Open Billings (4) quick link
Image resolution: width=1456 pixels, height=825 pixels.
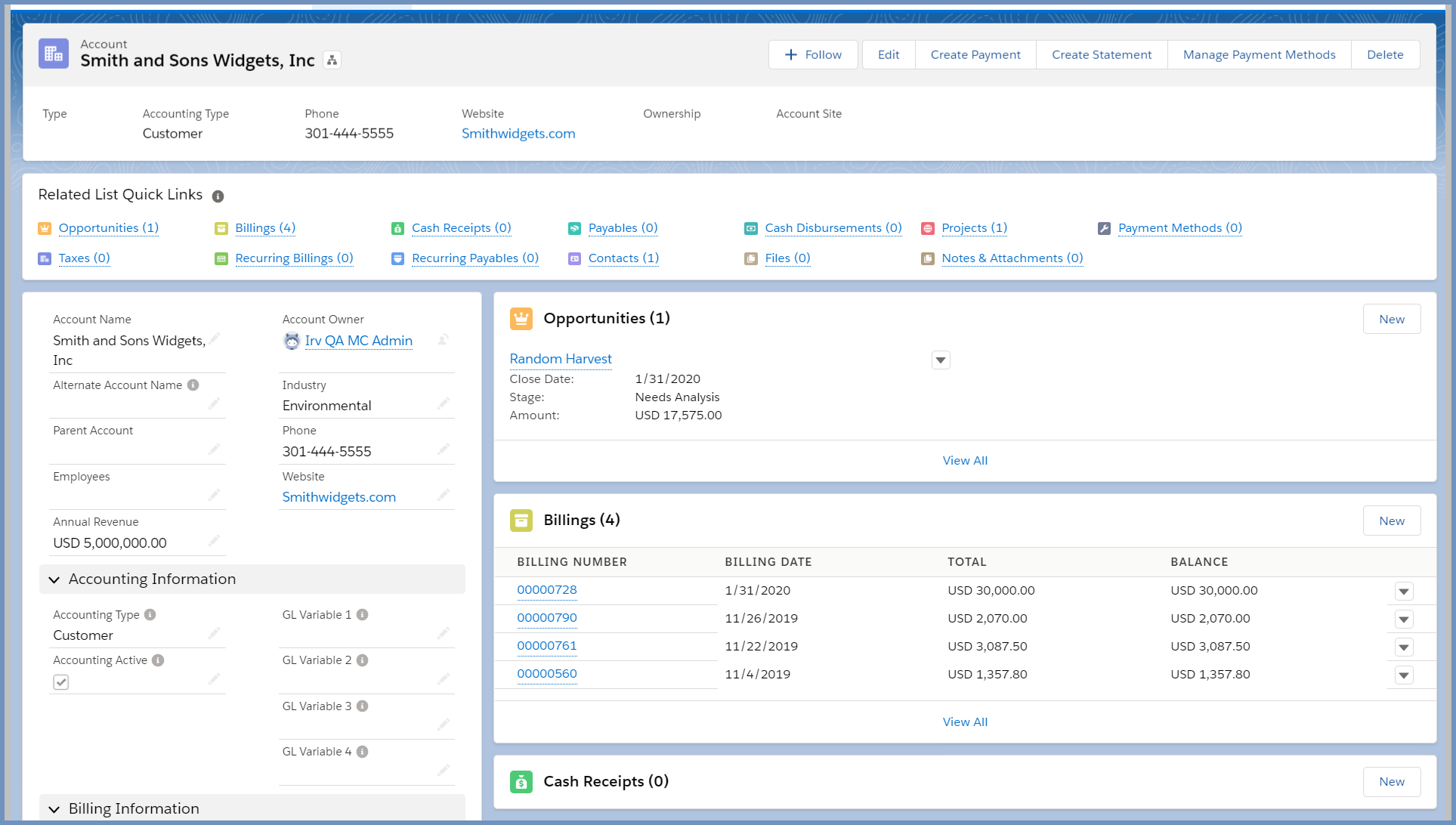pyautogui.click(x=265, y=228)
